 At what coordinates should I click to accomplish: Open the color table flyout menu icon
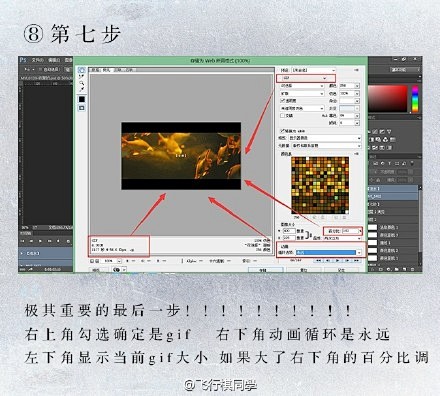356,154
